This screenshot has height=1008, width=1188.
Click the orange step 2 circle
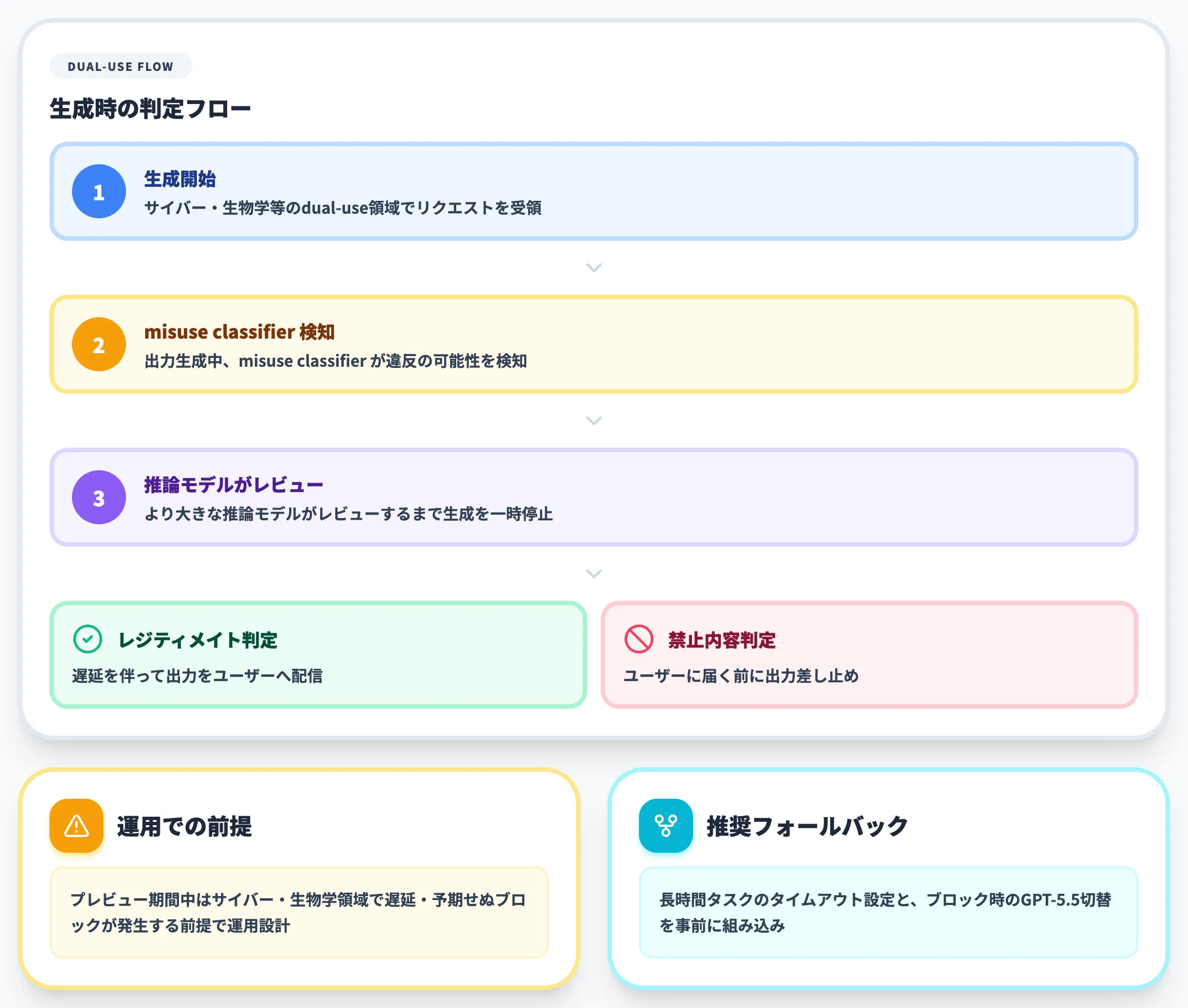(99, 345)
